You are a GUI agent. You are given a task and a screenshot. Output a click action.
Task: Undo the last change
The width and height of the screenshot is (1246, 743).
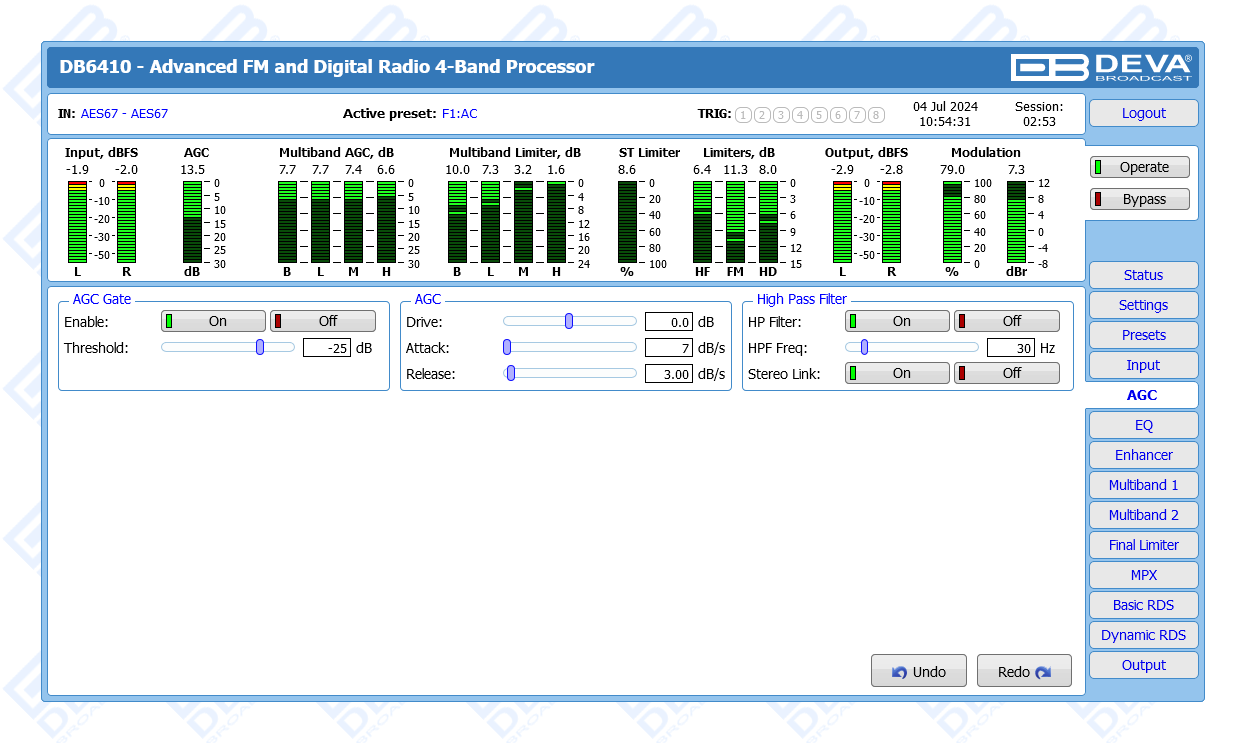[x=918, y=672]
